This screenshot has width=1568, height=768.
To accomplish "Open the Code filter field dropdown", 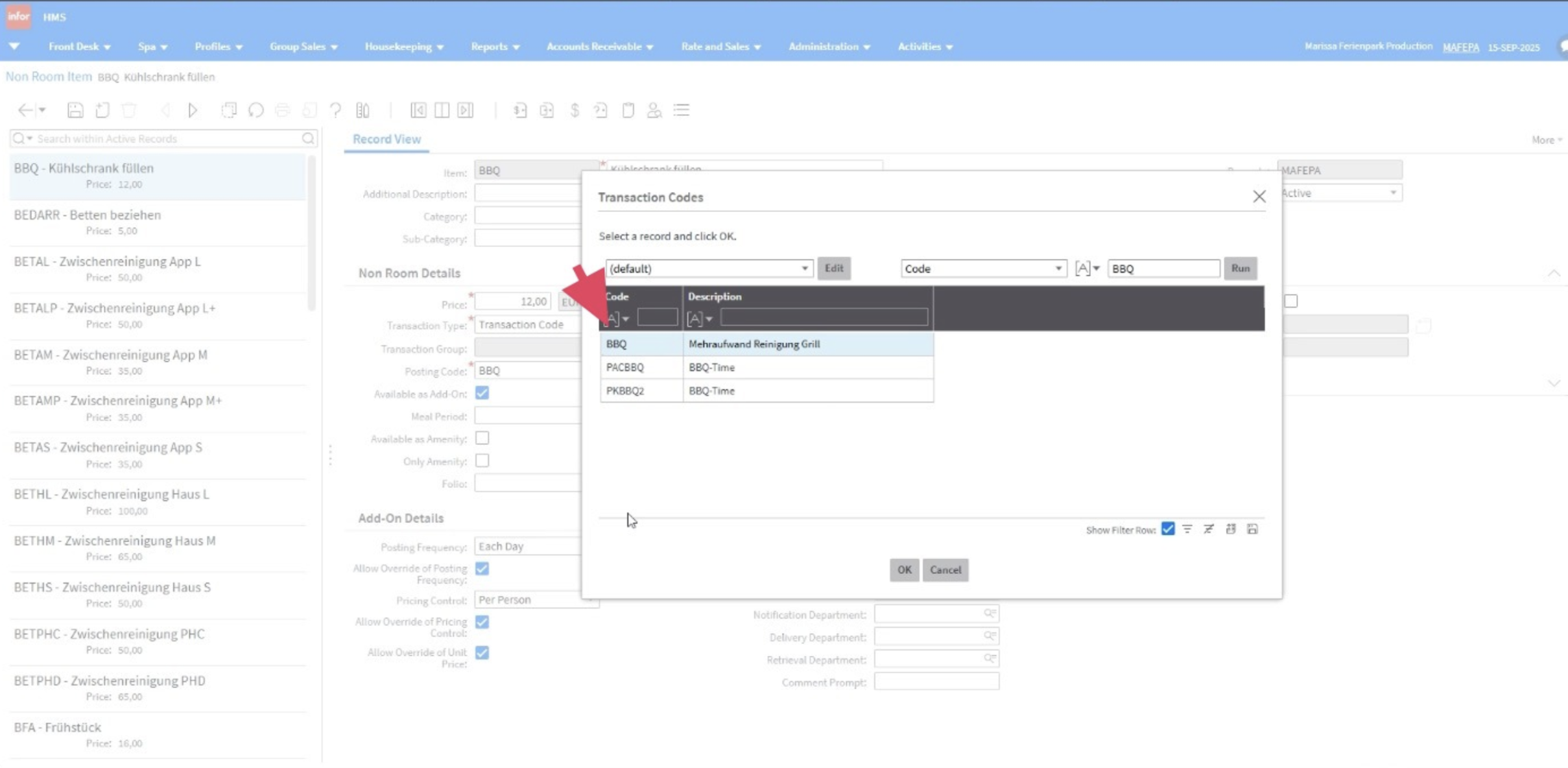I will [x=1058, y=269].
